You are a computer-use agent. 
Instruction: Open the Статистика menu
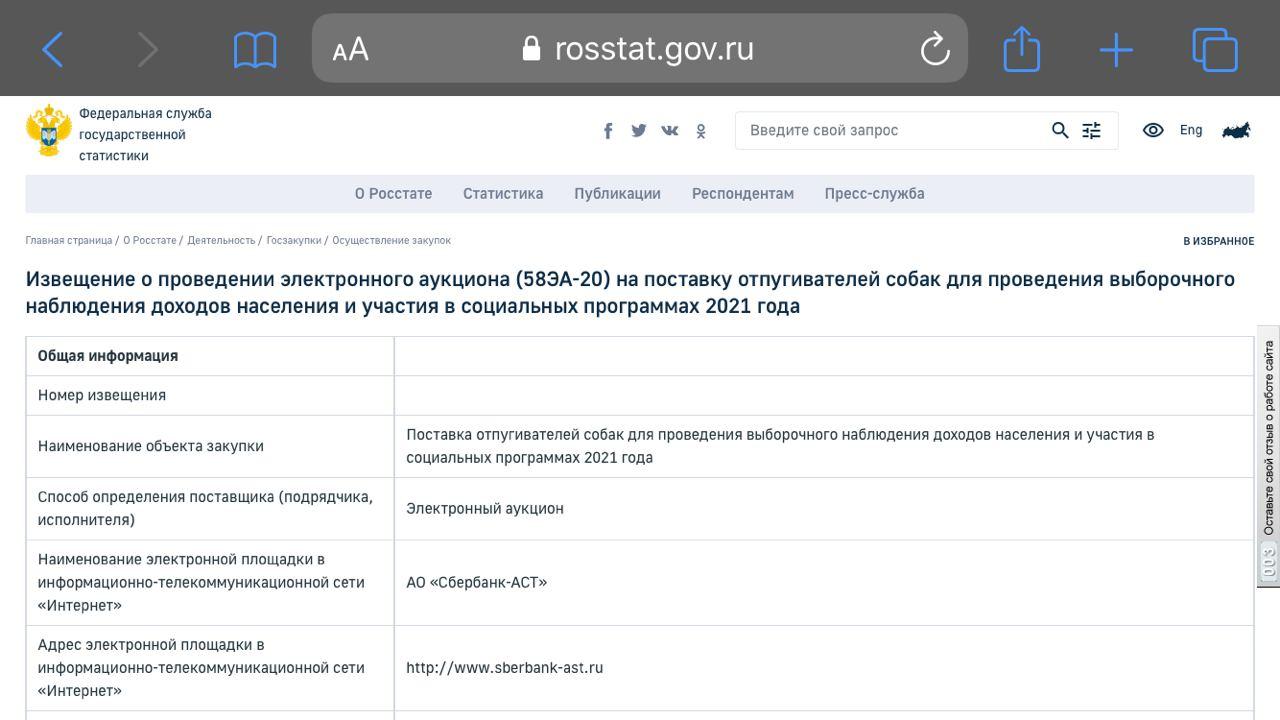pyautogui.click(x=503, y=194)
